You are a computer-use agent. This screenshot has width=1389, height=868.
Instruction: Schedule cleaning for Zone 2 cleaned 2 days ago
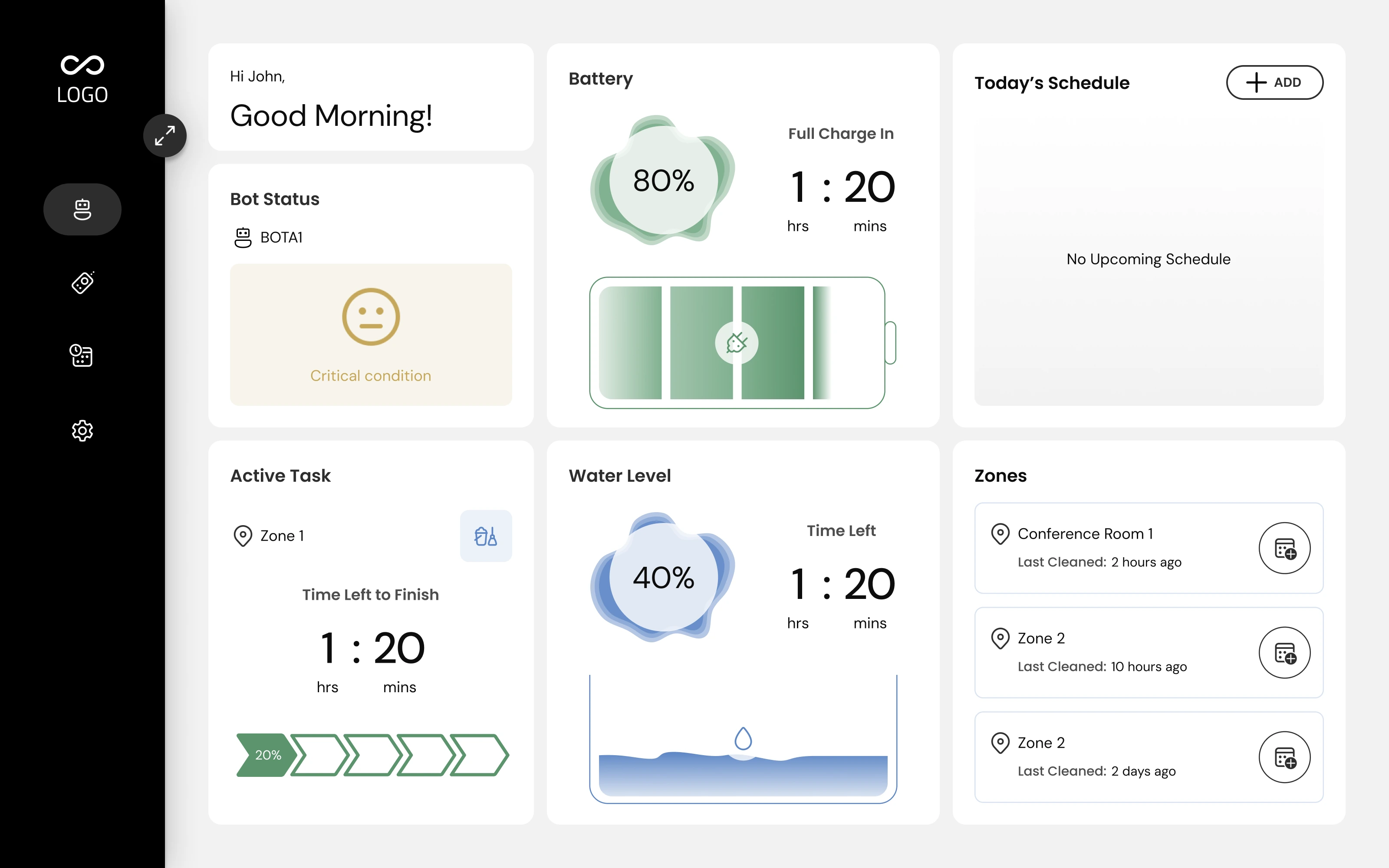coord(1284,757)
